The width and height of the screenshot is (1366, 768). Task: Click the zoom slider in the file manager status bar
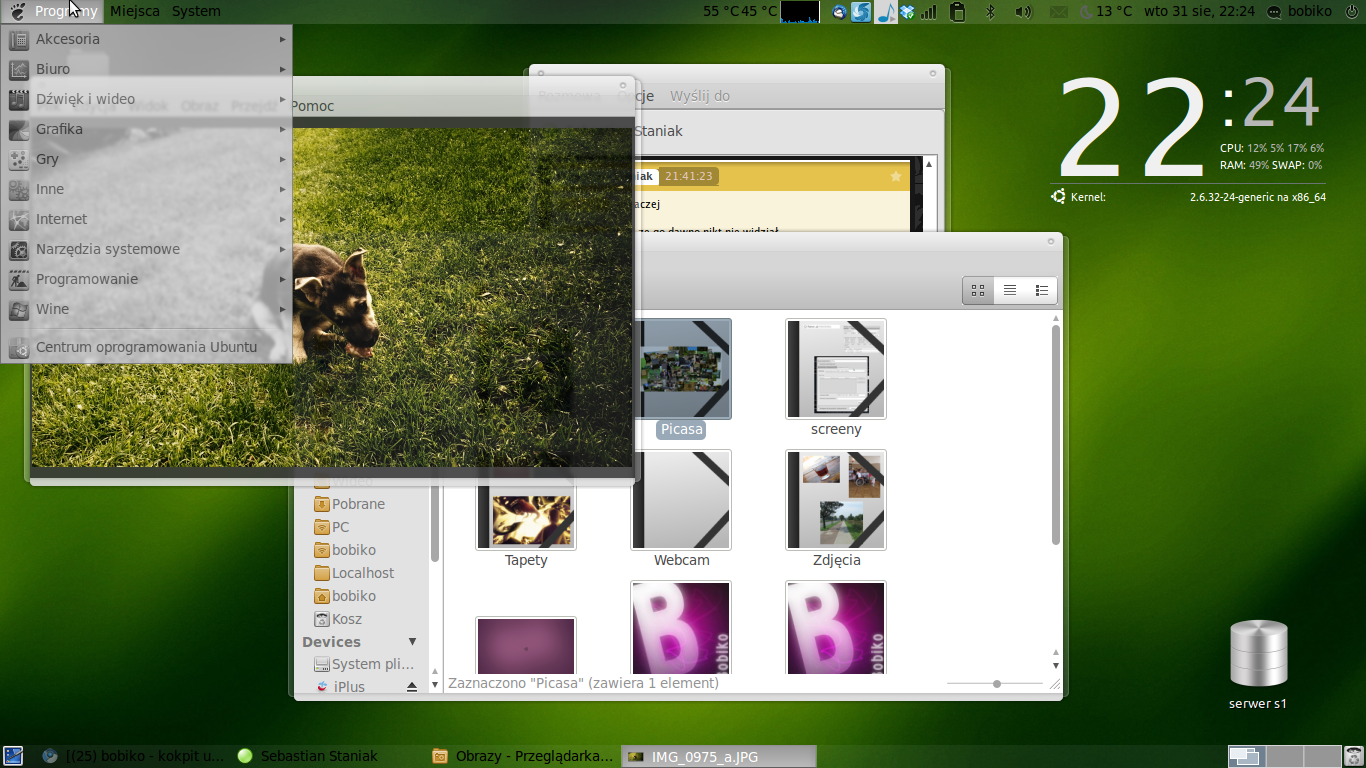point(996,684)
